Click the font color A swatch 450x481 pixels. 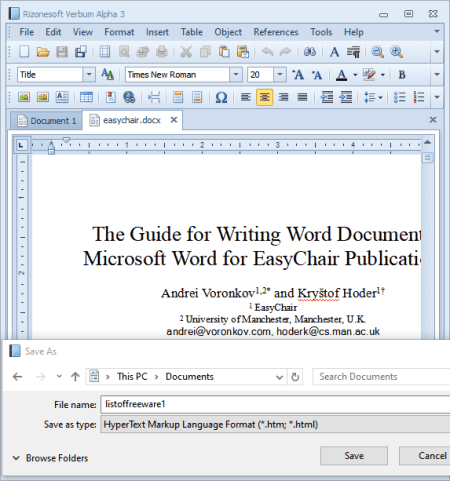pos(341,75)
